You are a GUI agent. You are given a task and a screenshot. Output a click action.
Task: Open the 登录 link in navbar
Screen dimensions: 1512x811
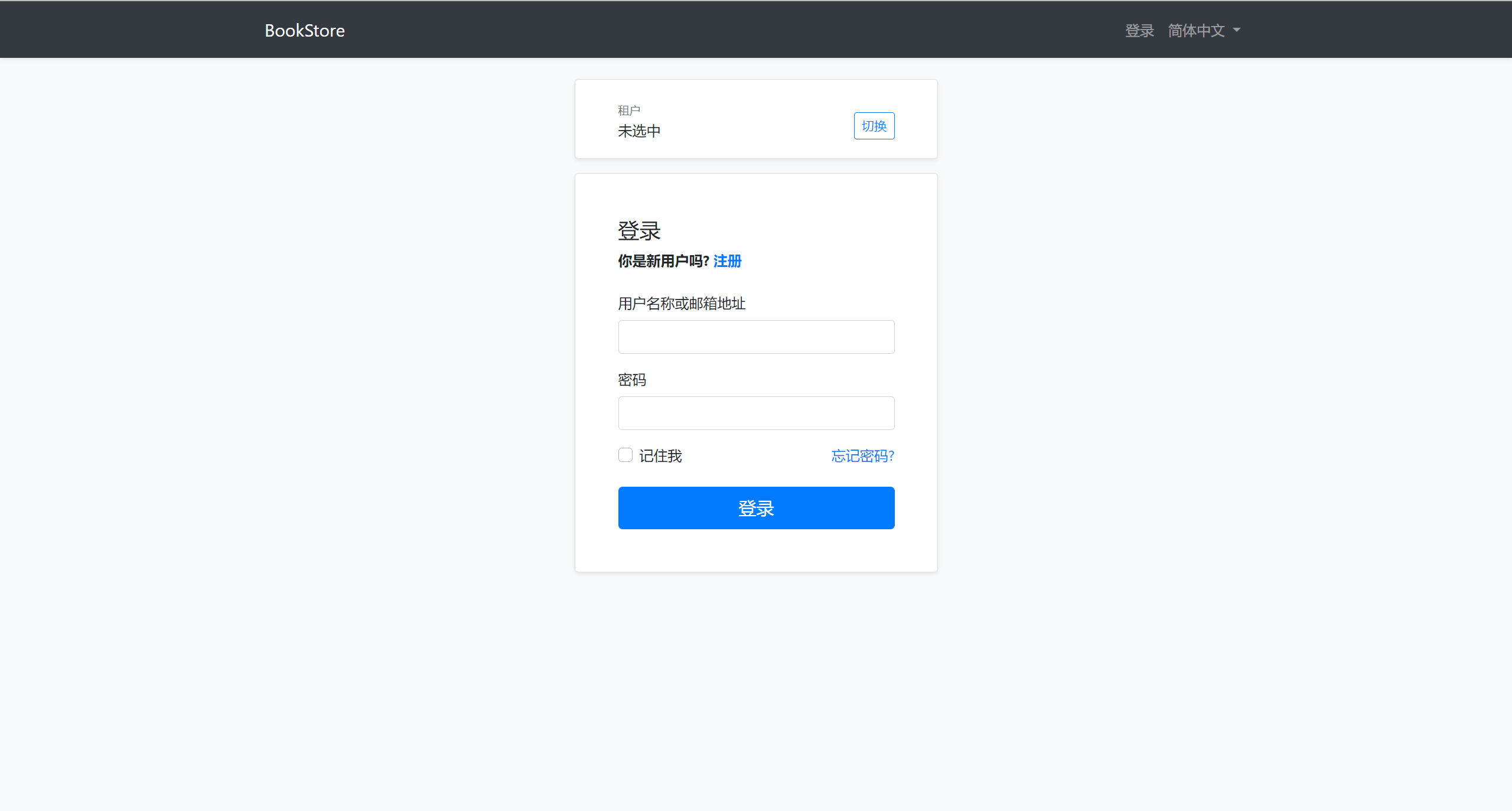(1139, 30)
